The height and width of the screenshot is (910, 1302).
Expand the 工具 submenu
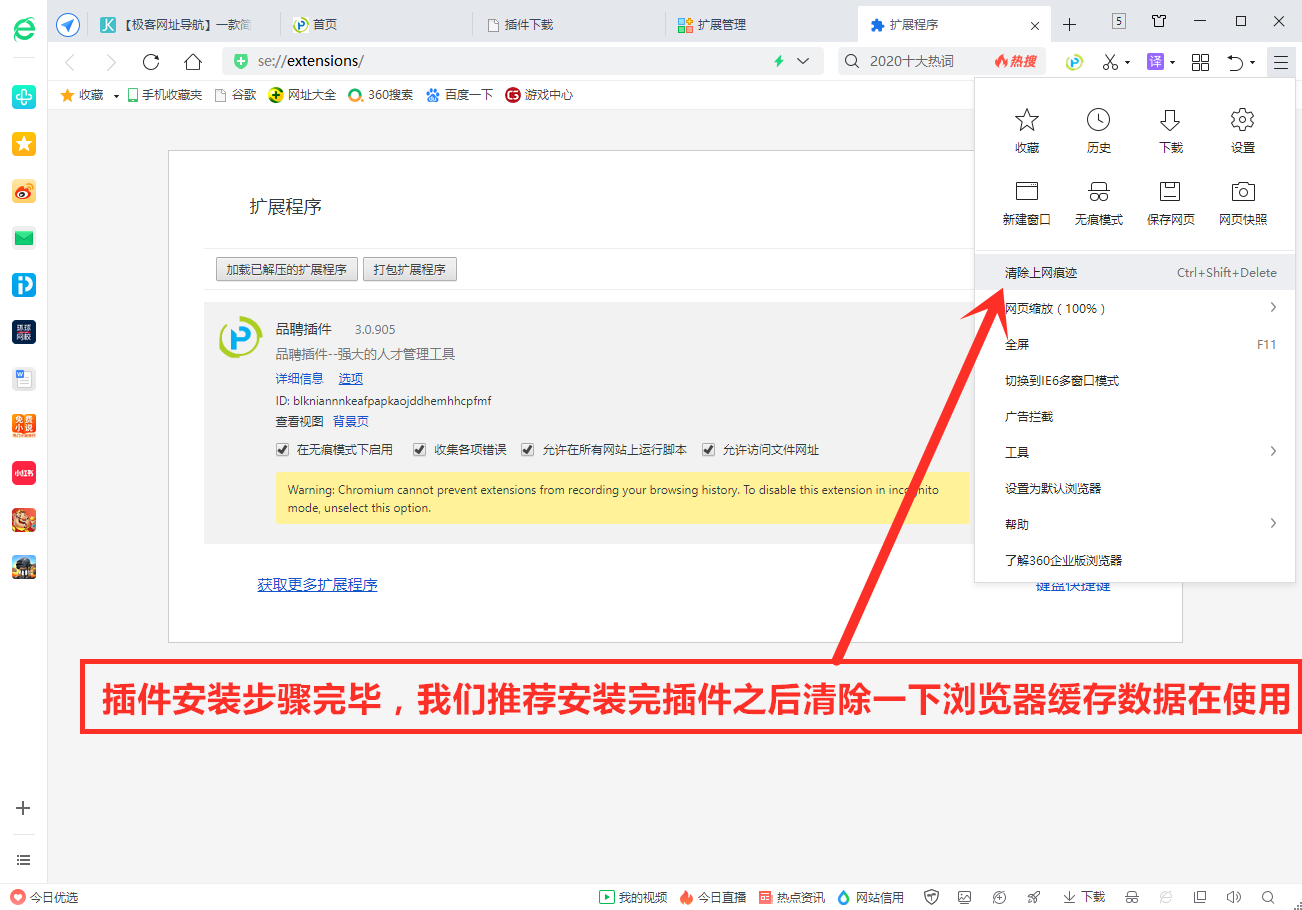click(x=1017, y=452)
